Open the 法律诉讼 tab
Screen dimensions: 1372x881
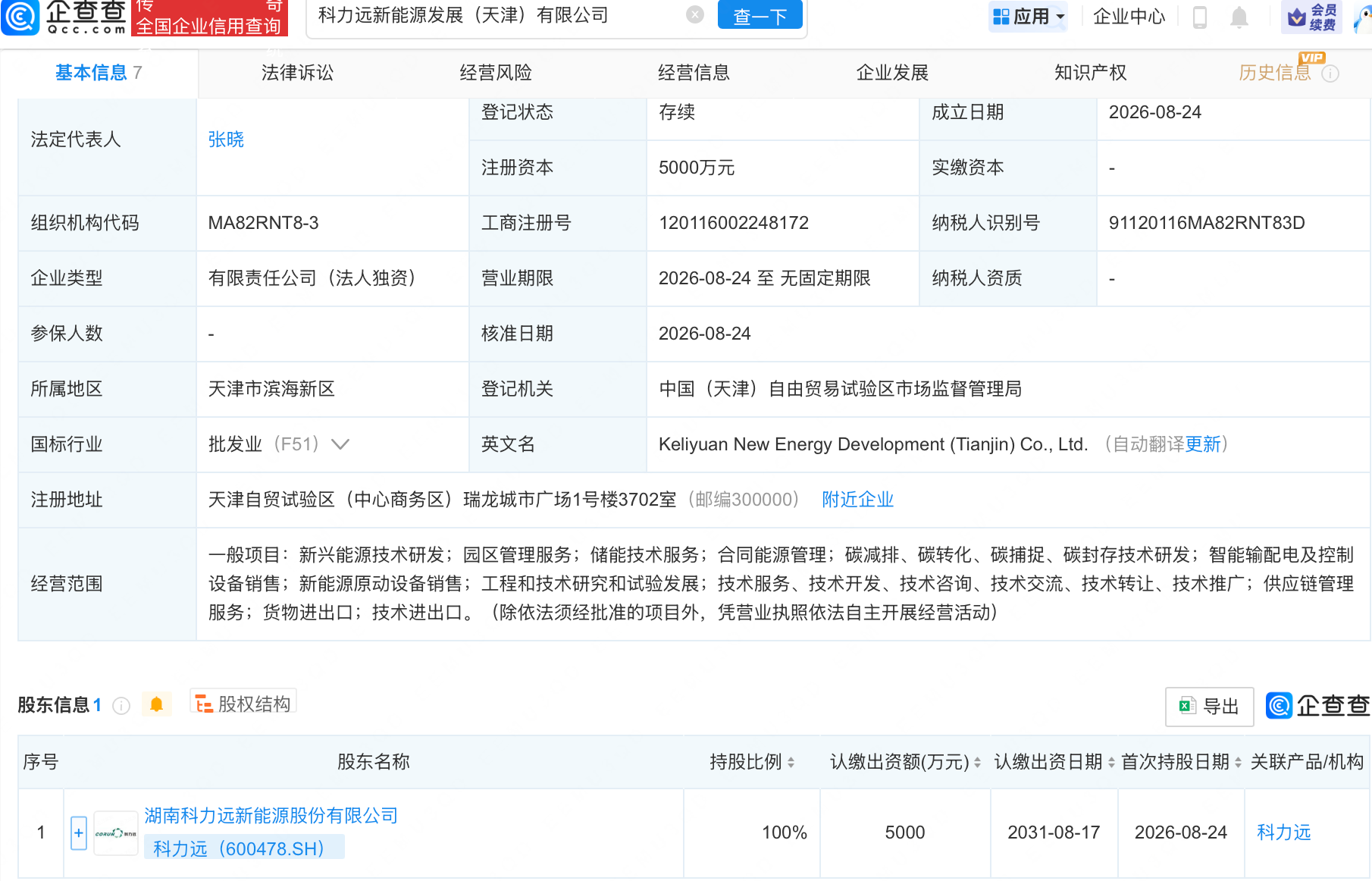click(x=297, y=73)
